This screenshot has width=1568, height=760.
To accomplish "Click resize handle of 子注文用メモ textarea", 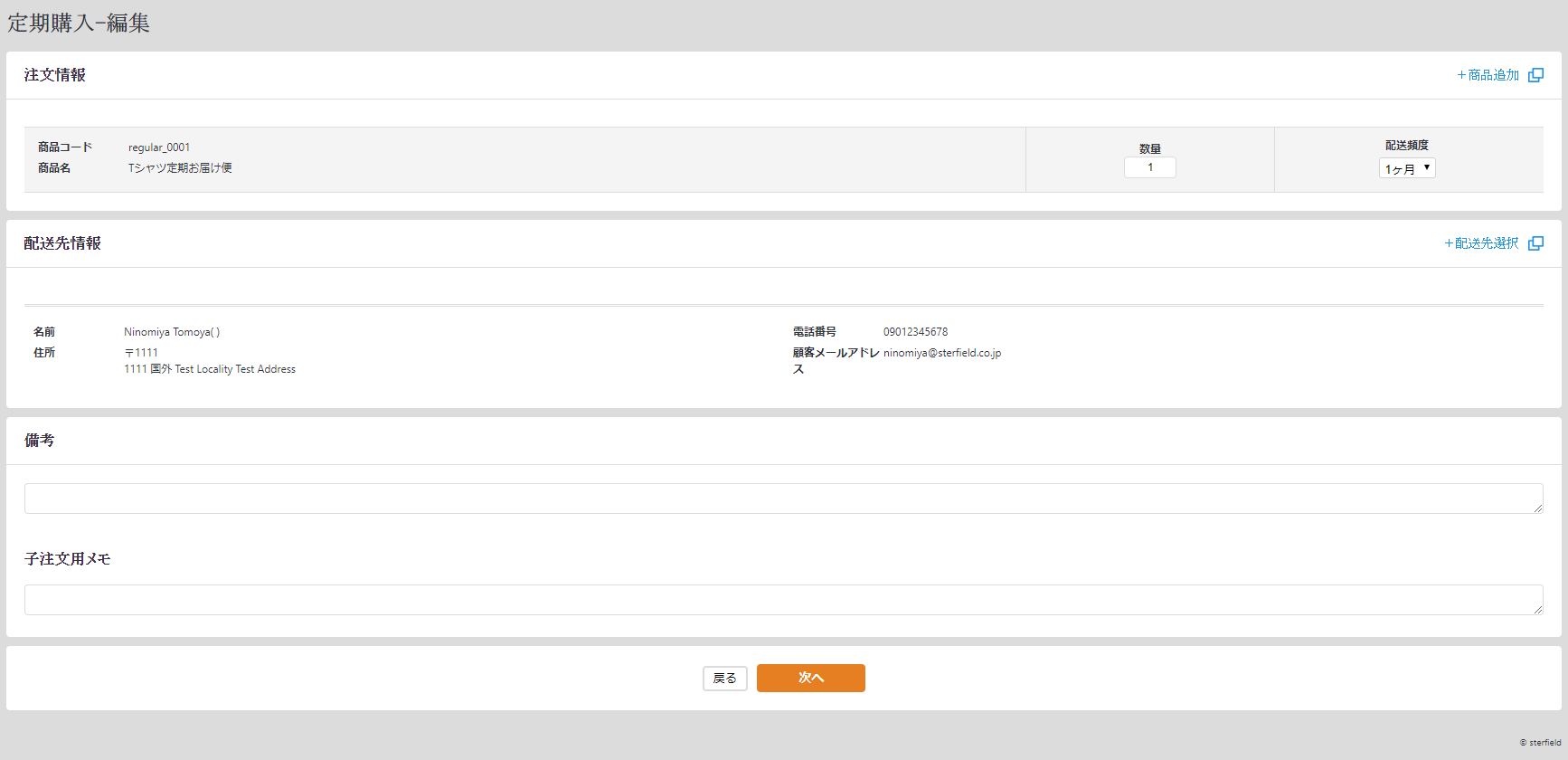I will (1537, 610).
